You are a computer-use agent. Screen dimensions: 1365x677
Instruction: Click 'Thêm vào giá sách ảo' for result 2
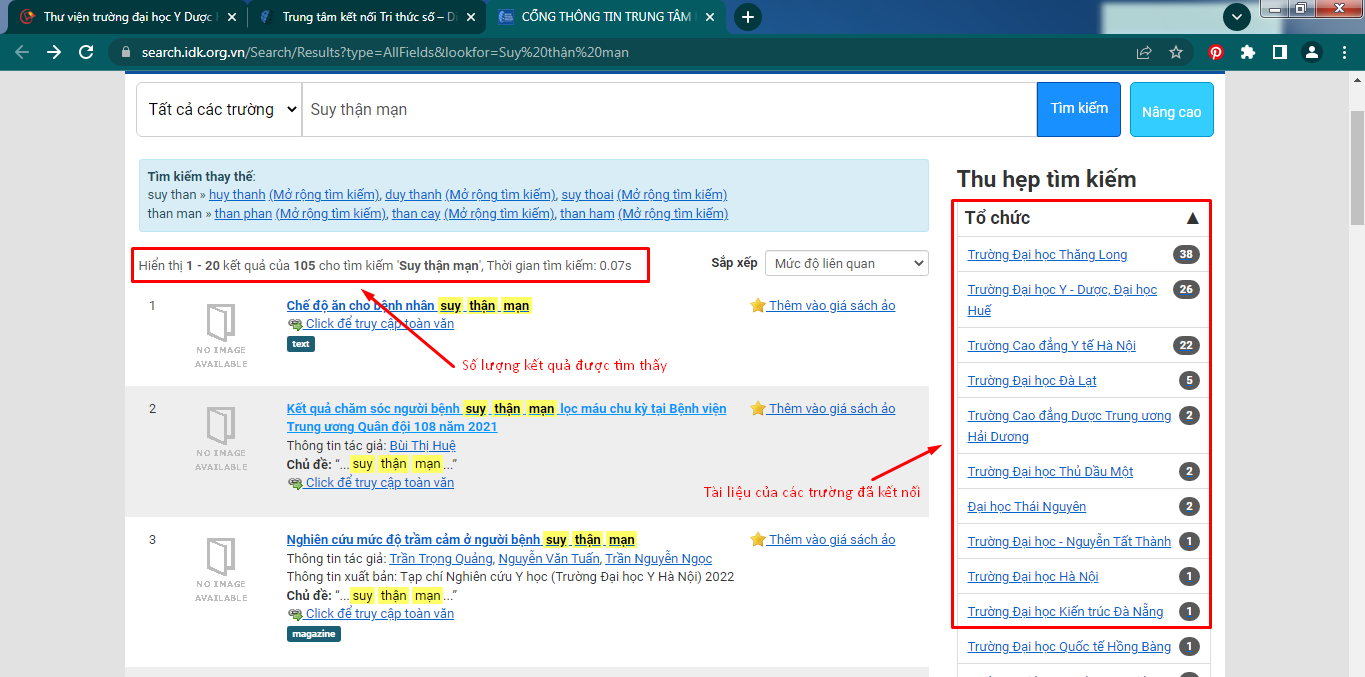[x=832, y=409]
